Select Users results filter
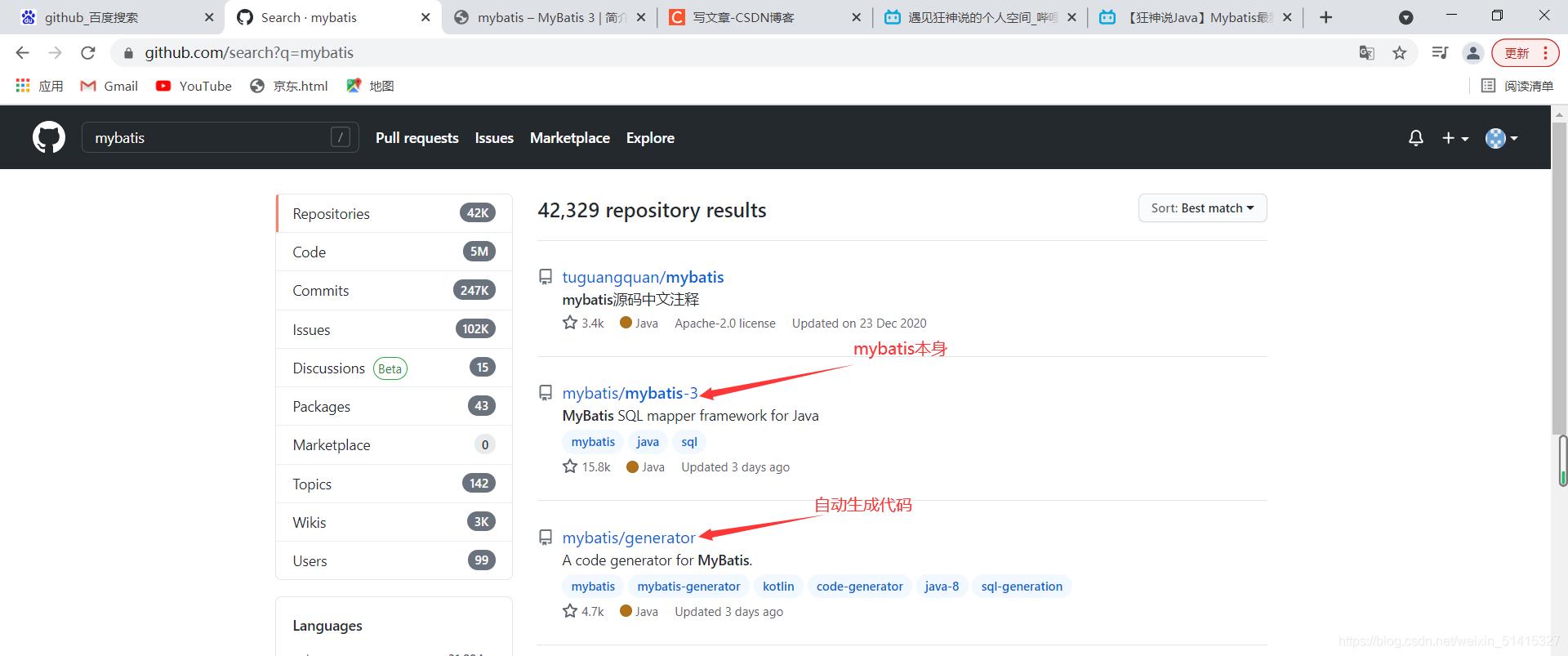 click(x=394, y=560)
